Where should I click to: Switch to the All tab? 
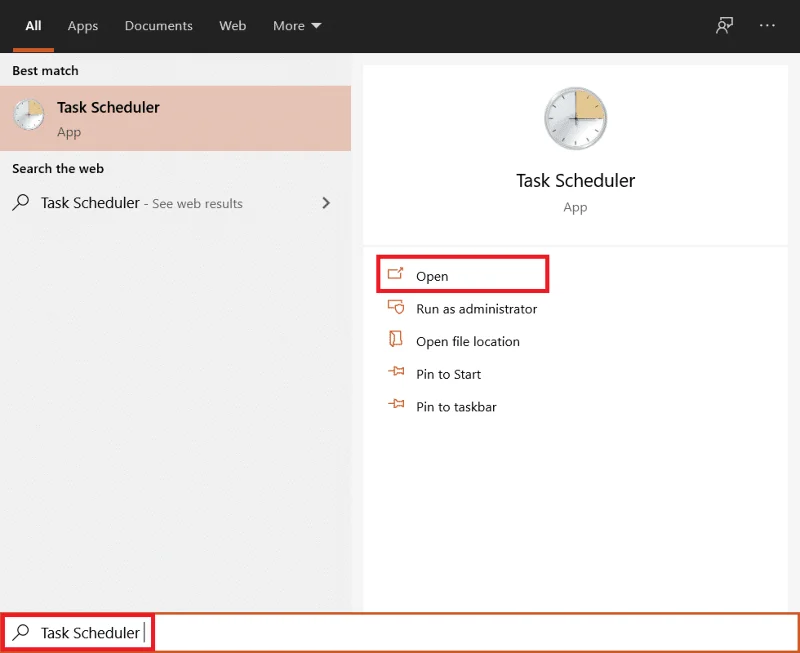click(33, 26)
